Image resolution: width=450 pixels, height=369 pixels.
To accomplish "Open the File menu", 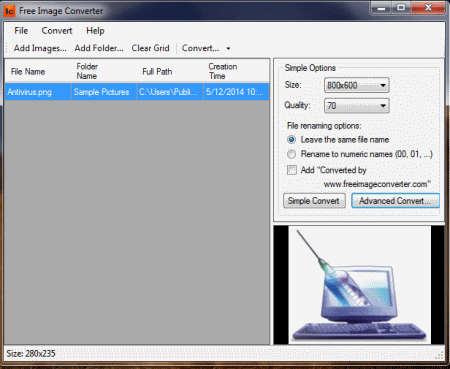I will click(21, 31).
